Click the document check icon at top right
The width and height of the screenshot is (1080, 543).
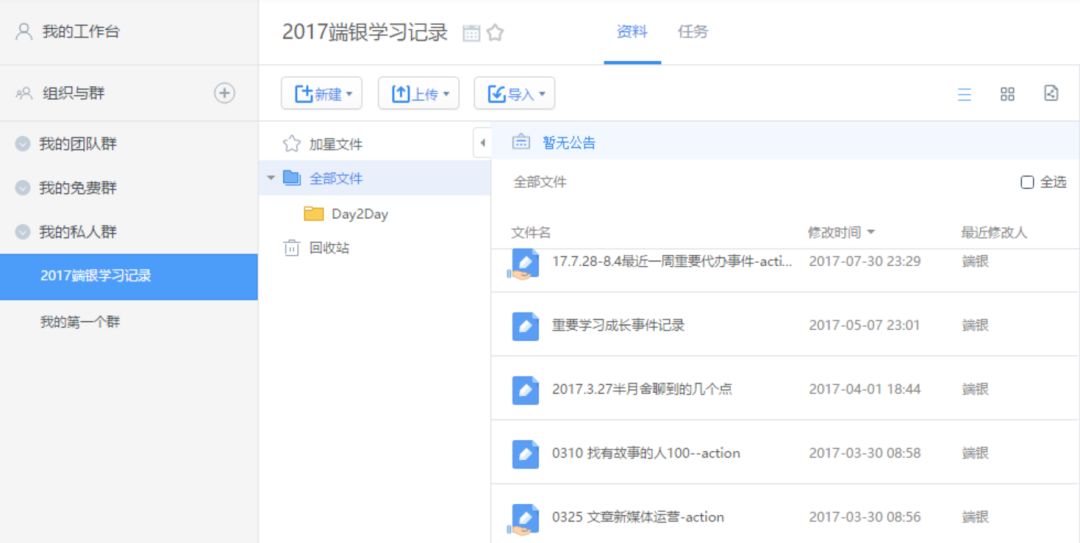[1051, 93]
